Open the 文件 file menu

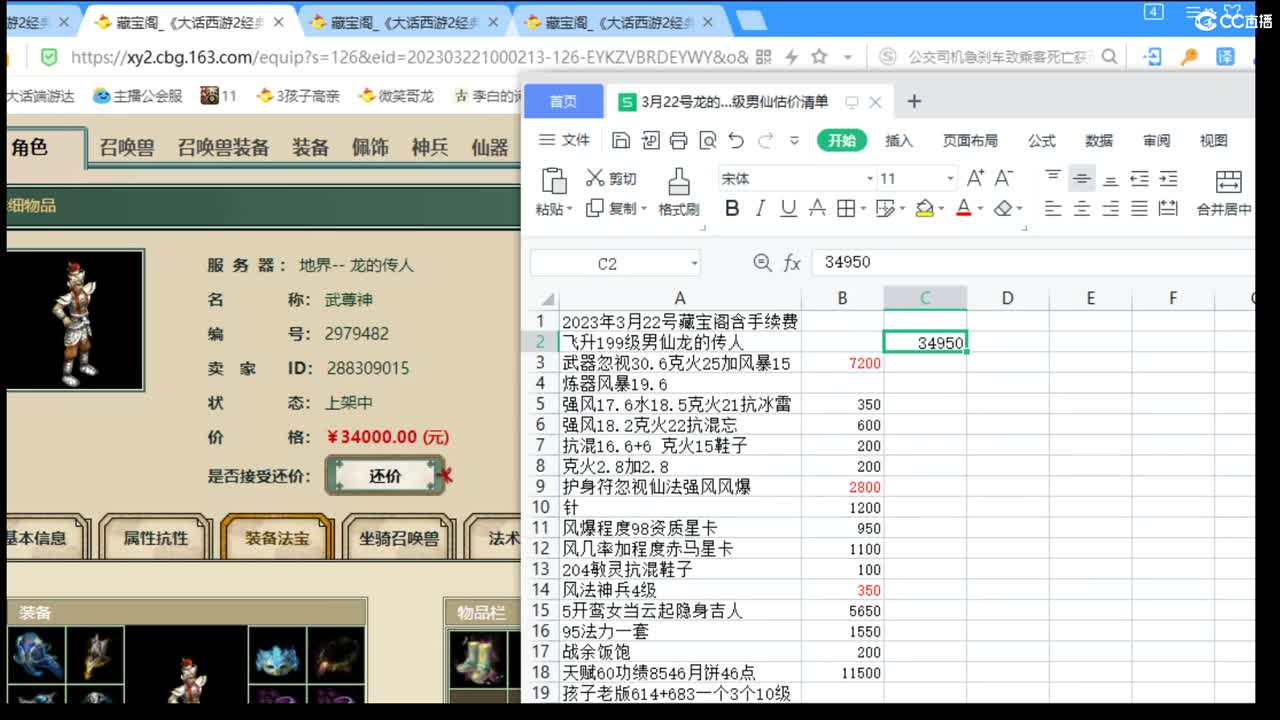pyautogui.click(x=566, y=140)
